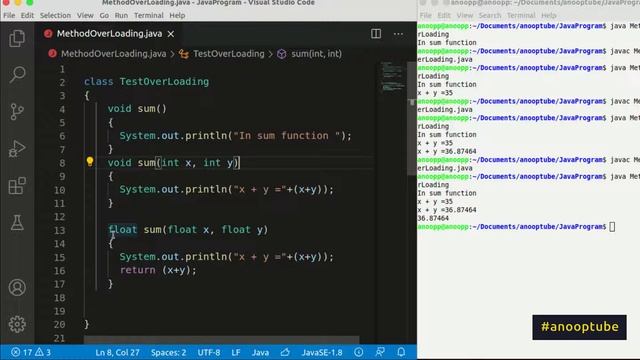Open the Search menu in the terminal window

pos(490,16)
